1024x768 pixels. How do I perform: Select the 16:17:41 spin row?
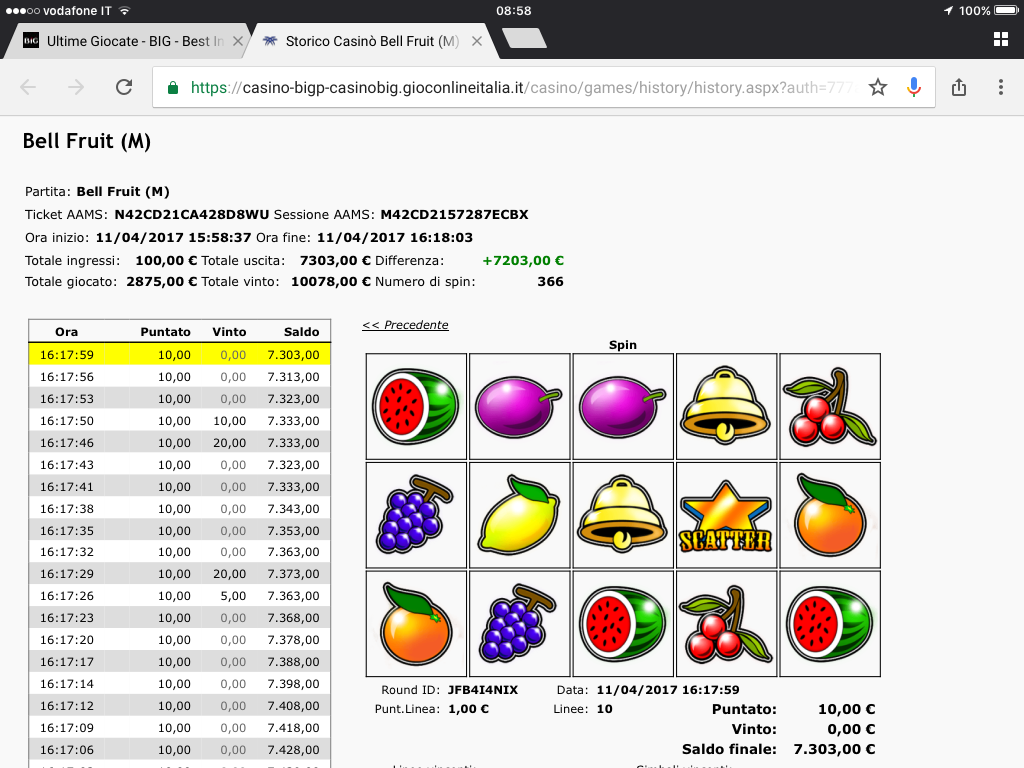[x=180, y=487]
